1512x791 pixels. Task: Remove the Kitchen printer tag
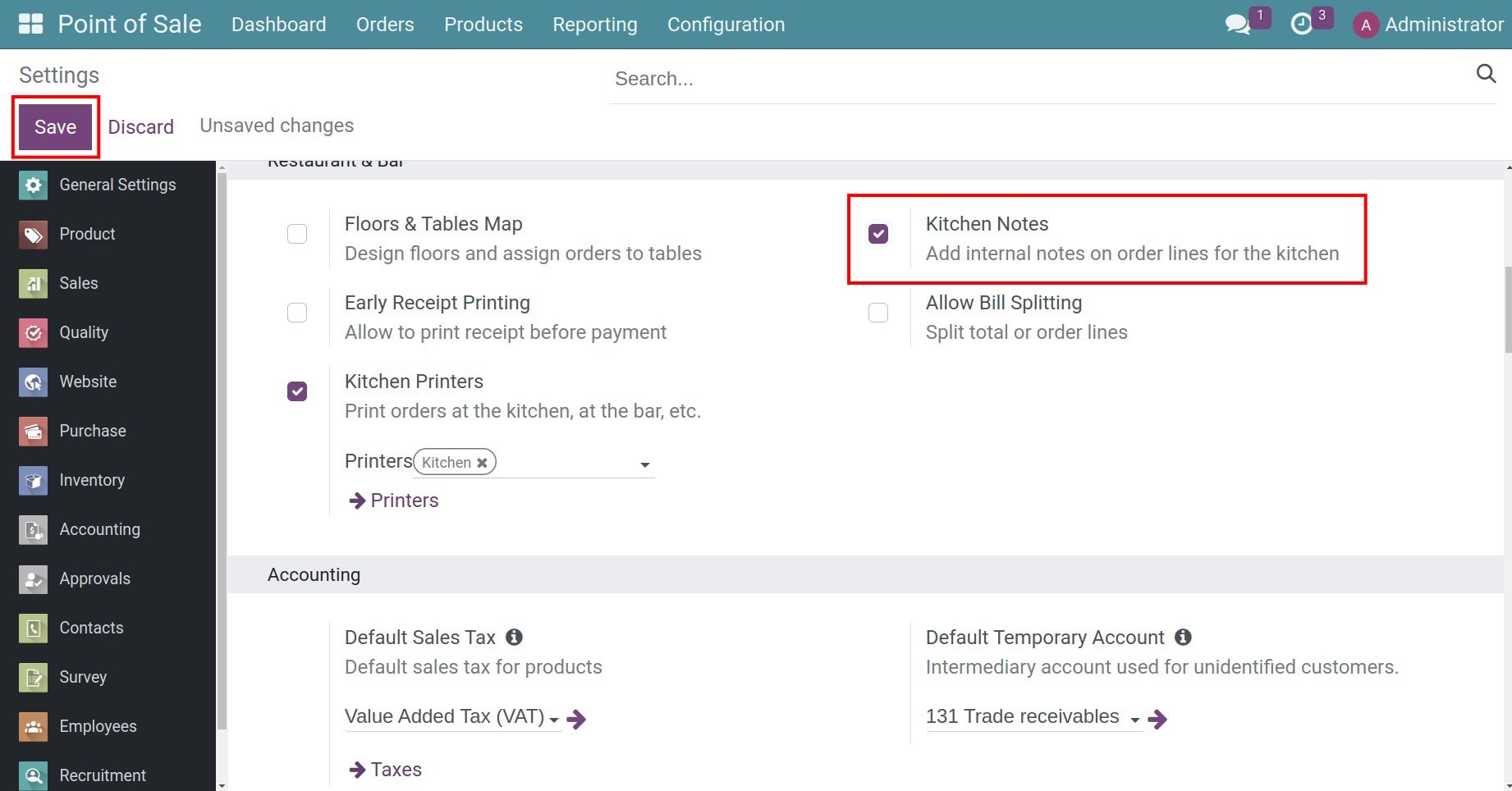click(483, 463)
